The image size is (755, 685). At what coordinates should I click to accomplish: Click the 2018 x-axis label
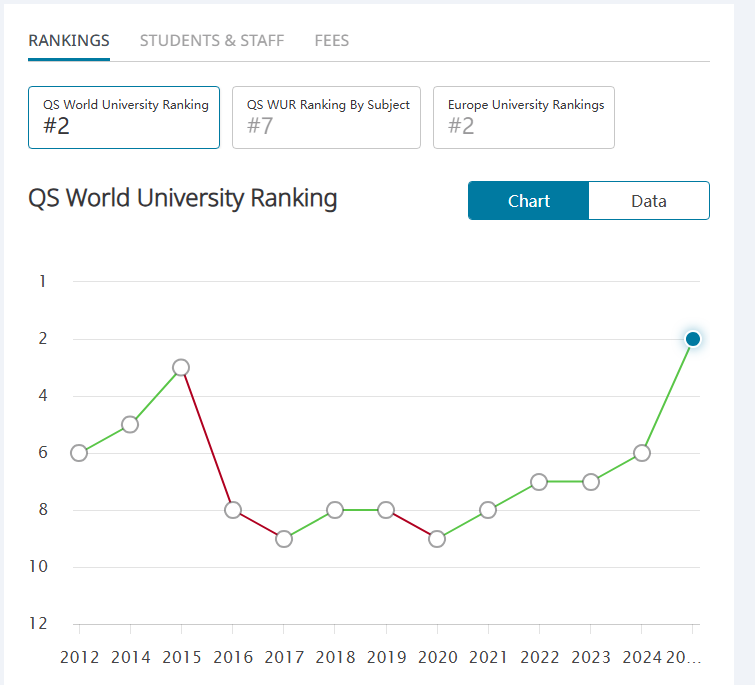pyautogui.click(x=335, y=657)
